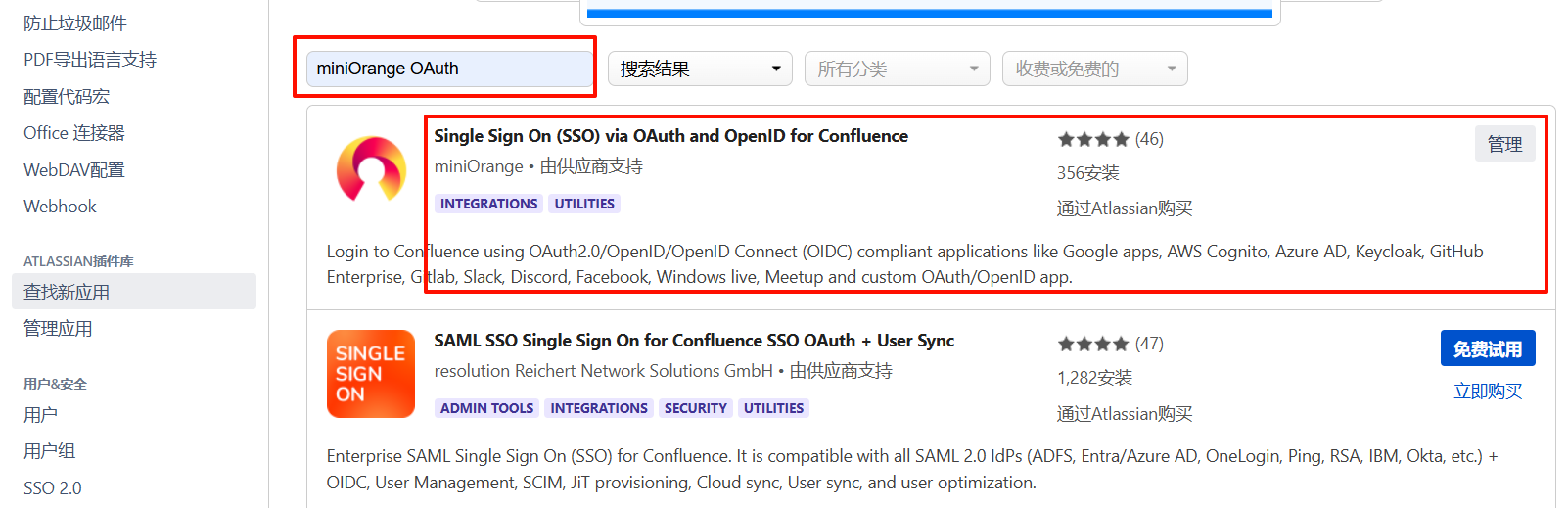The width and height of the screenshot is (1568, 508).
Task: Click 通过Atlassian购买 under miniOrange app
Action: pyautogui.click(x=1125, y=208)
